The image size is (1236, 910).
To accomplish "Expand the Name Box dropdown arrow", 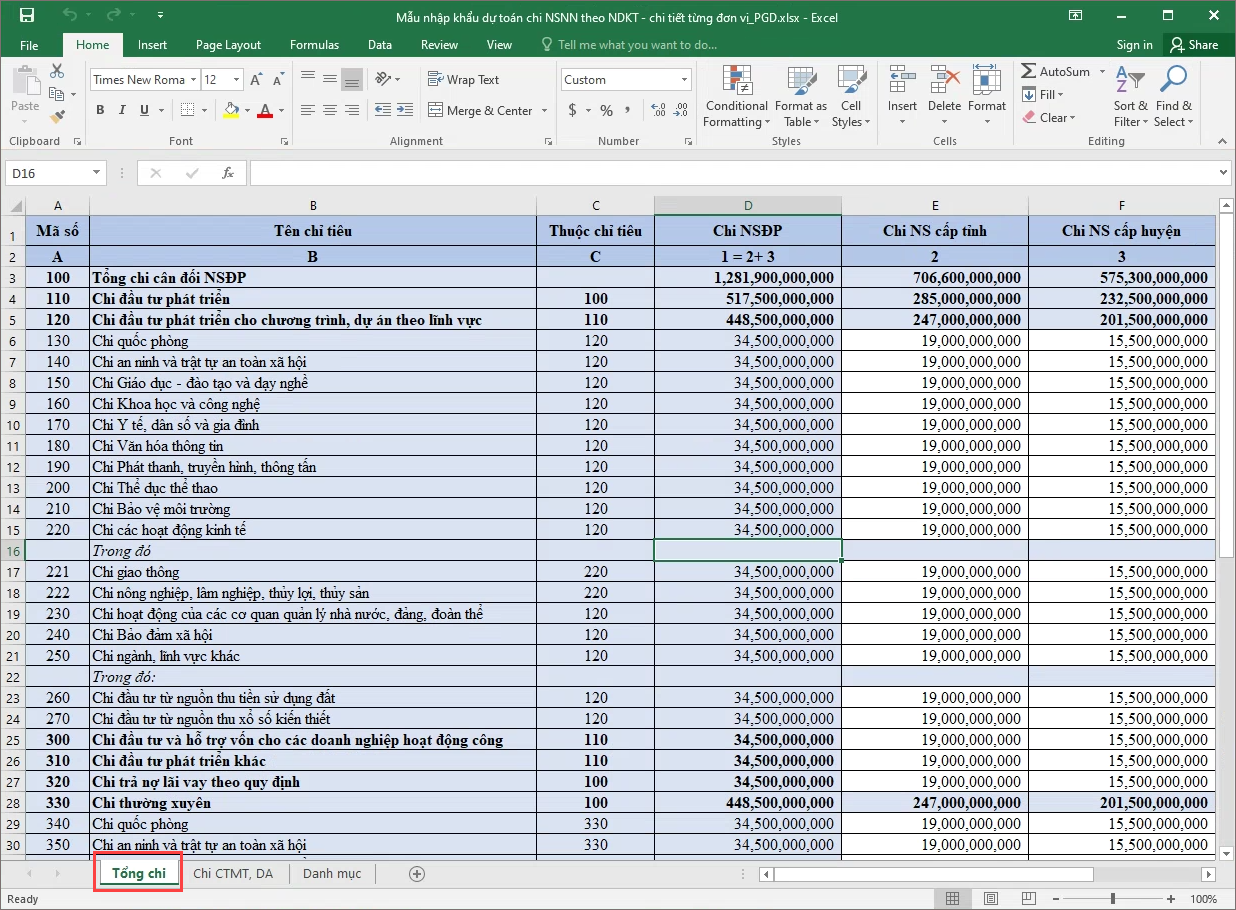I will tap(97, 173).
